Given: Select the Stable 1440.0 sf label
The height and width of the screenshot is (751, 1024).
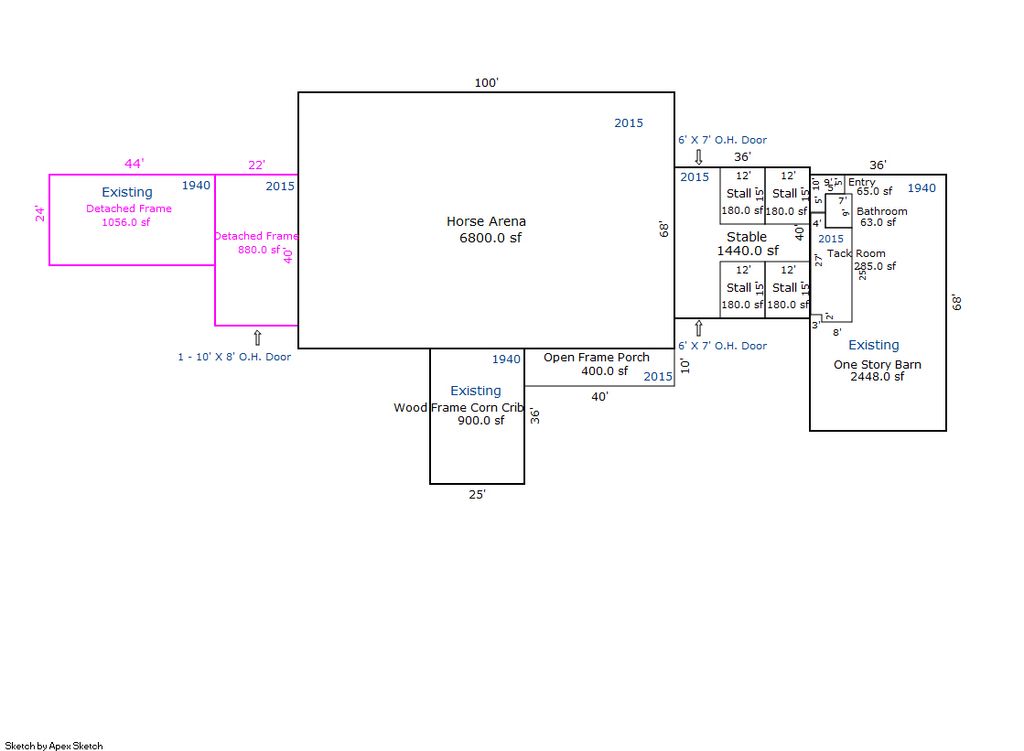Looking at the screenshot, I should click(x=747, y=244).
